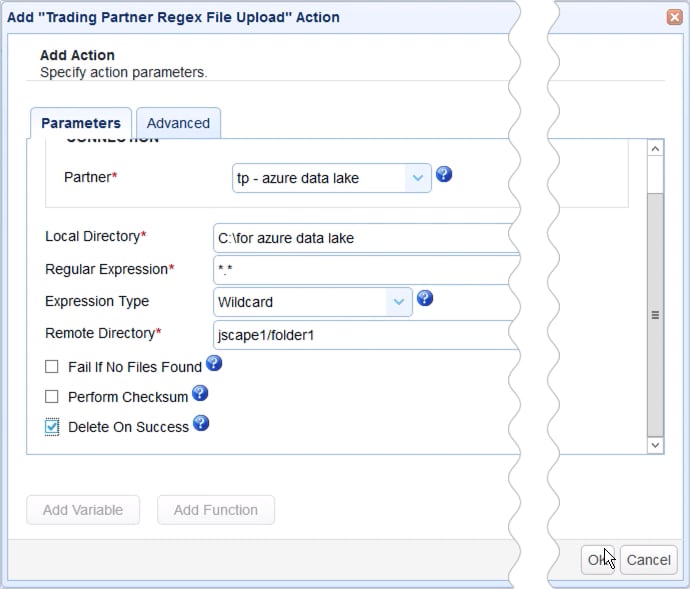Click help icon next to Partner dropdown

point(445,174)
